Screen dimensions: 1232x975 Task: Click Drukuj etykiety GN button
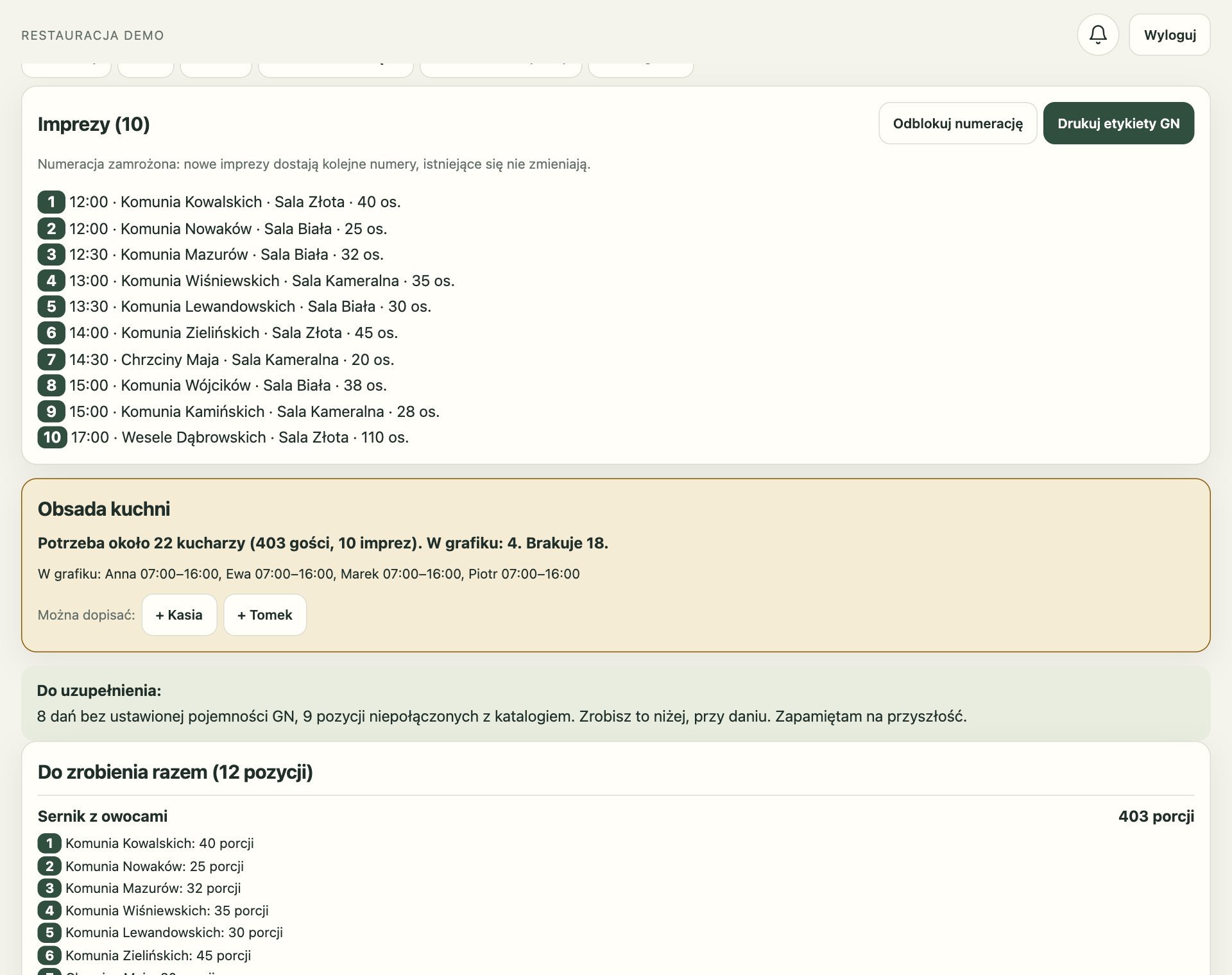[x=1118, y=123]
